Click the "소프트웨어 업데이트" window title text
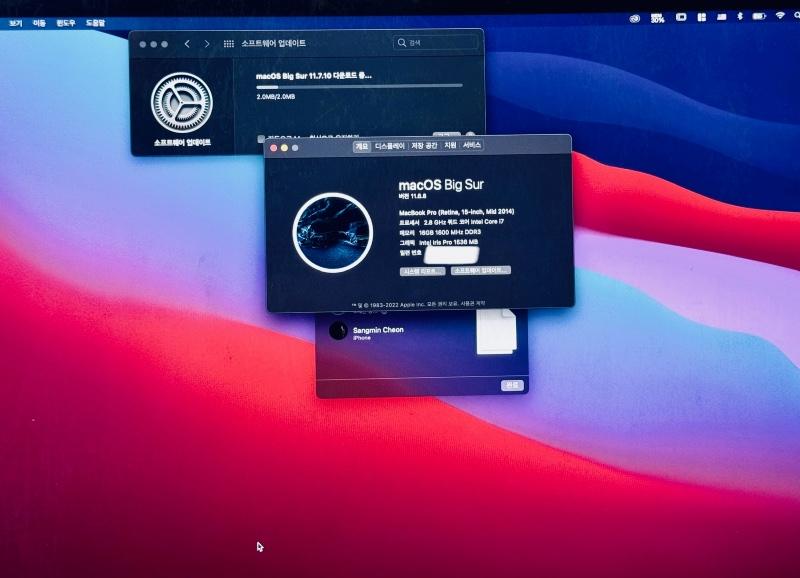This screenshot has width=800, height=578. 273,44
